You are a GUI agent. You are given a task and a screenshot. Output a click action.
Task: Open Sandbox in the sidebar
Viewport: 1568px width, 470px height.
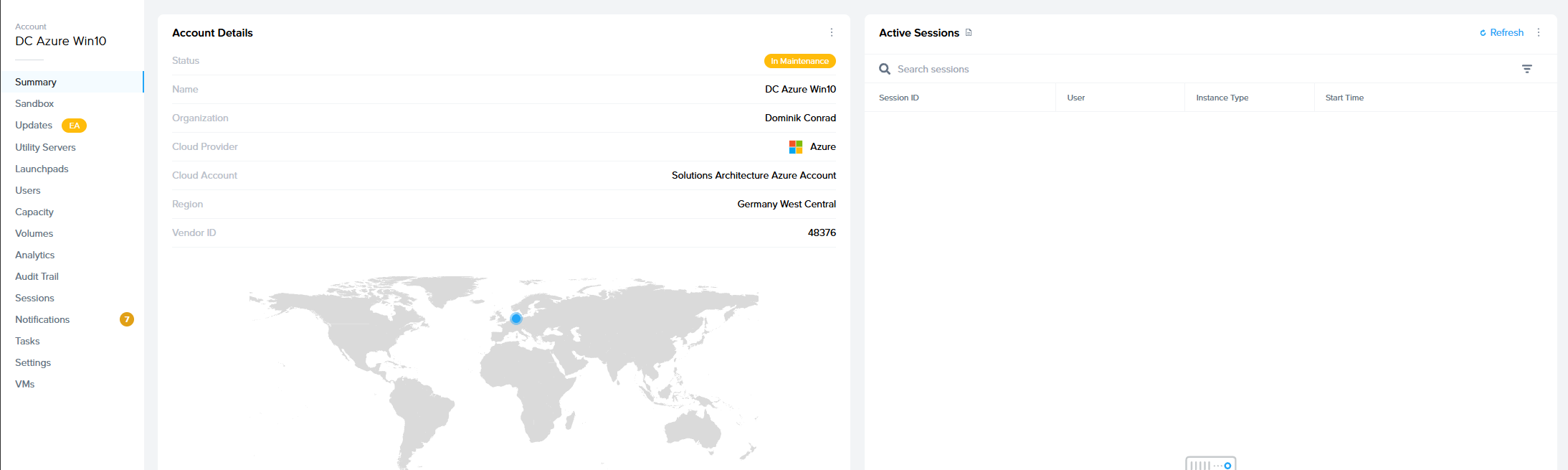34,103
